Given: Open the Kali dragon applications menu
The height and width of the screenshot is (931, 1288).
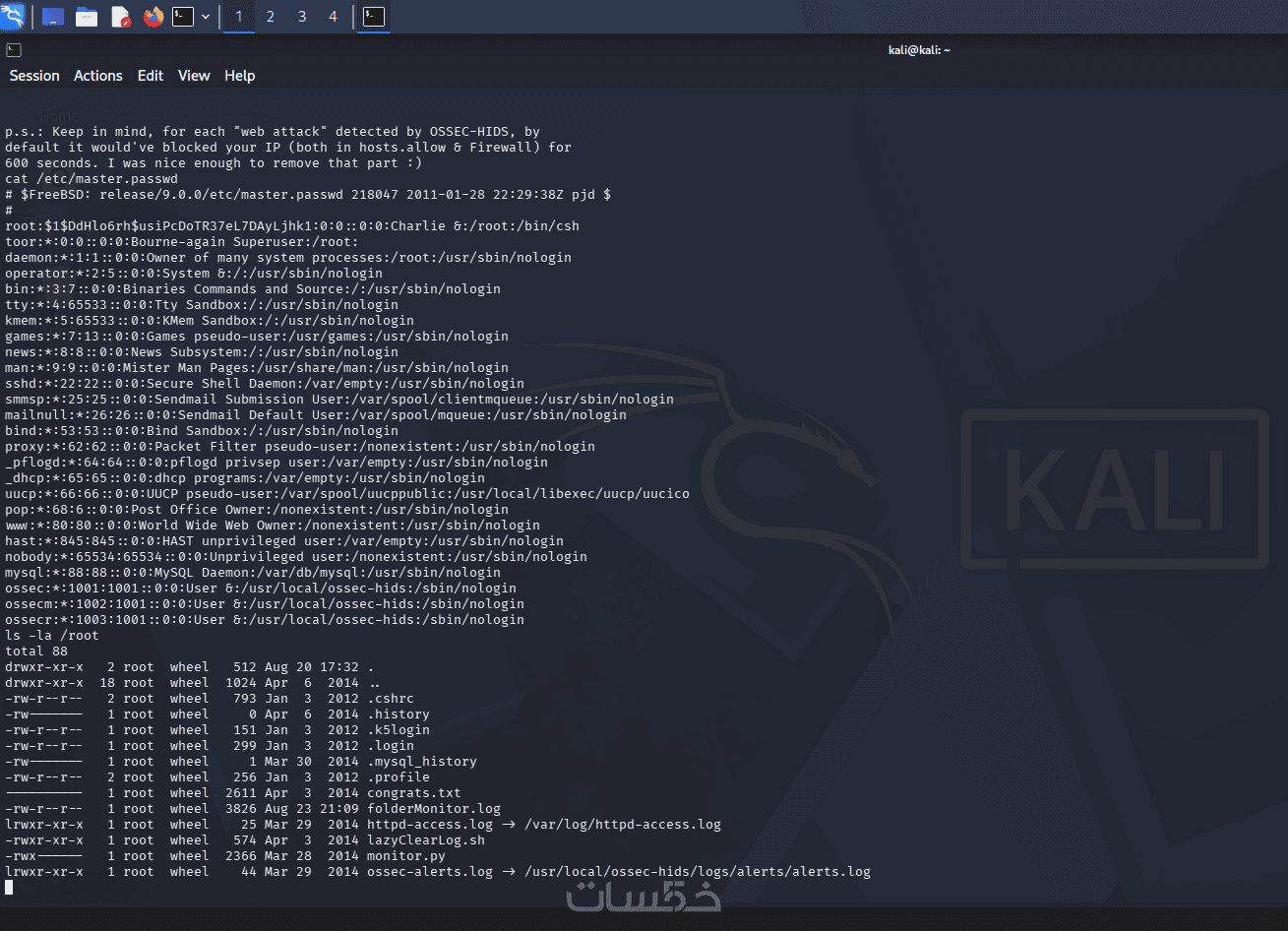Looking at the screenshot, I should click(13, 17).
